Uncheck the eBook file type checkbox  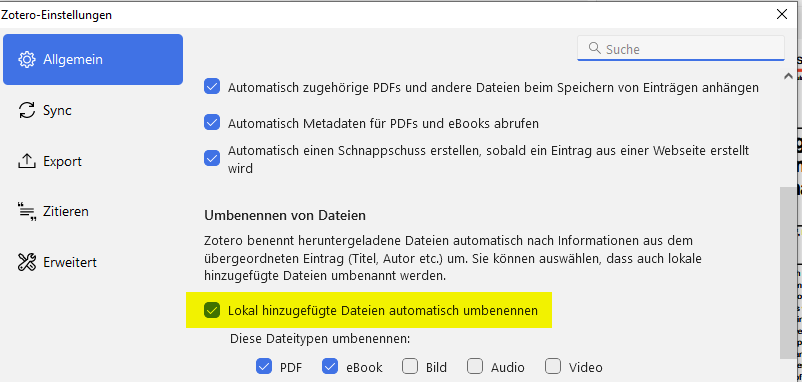click(x=330, y=366)
